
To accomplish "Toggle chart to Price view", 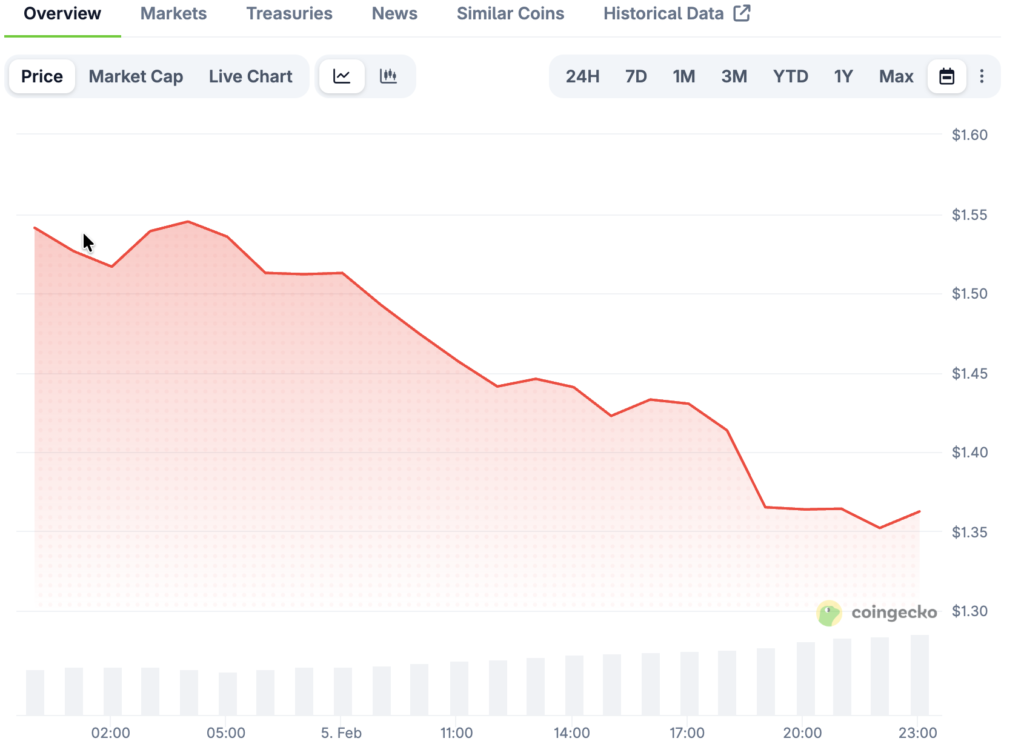I will (42, 77).
